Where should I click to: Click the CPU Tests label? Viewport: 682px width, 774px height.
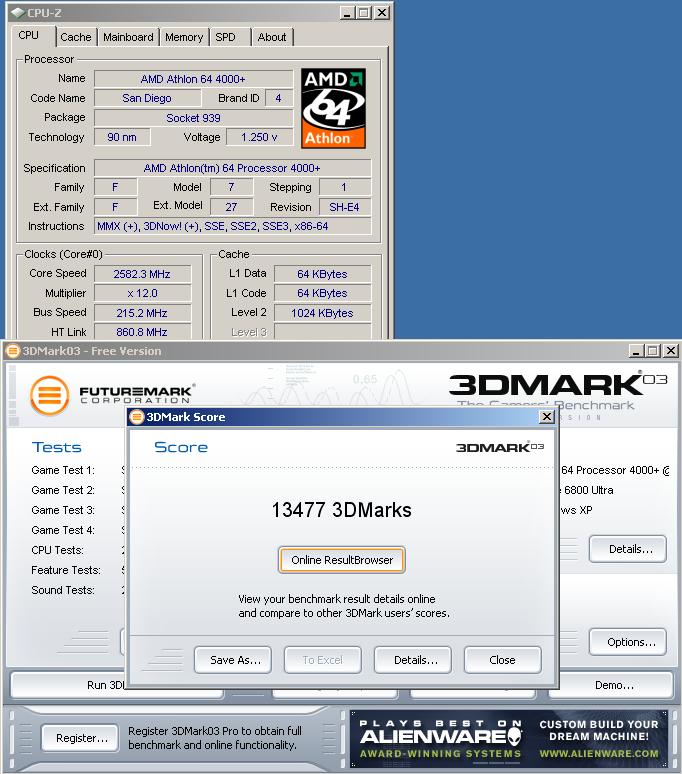pos(58,550)
